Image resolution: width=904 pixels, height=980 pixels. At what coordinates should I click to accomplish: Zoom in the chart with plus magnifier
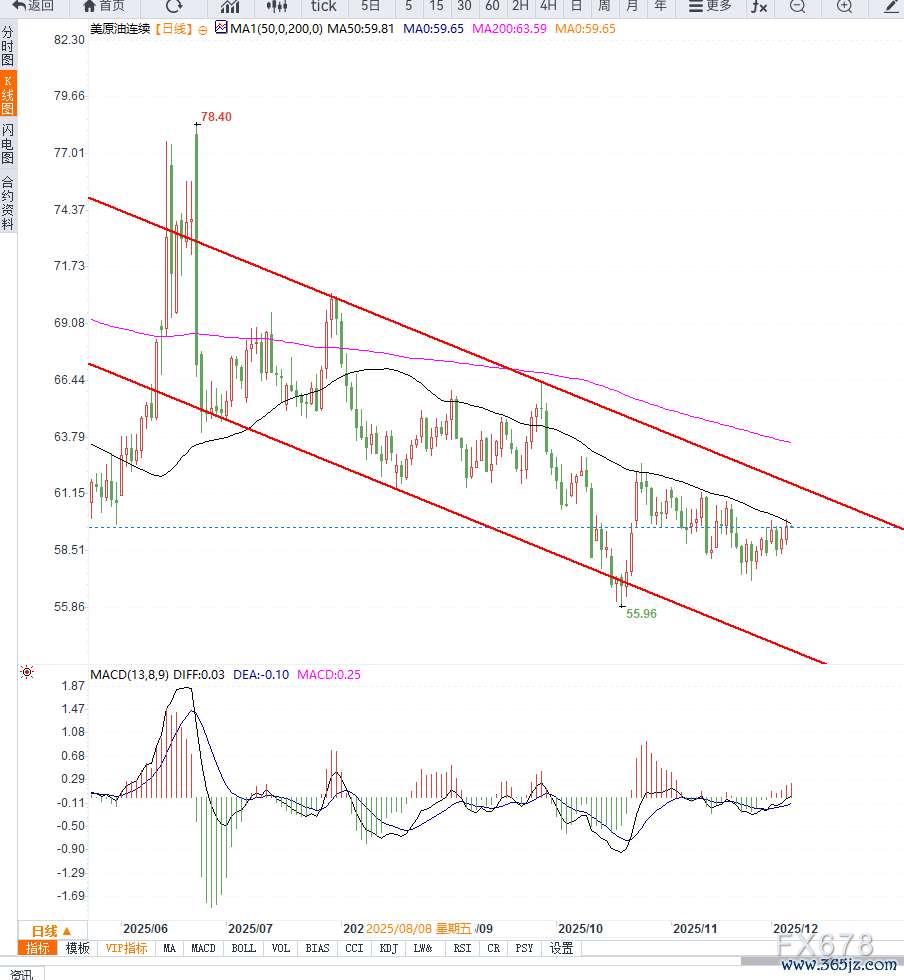click(844, 7)
